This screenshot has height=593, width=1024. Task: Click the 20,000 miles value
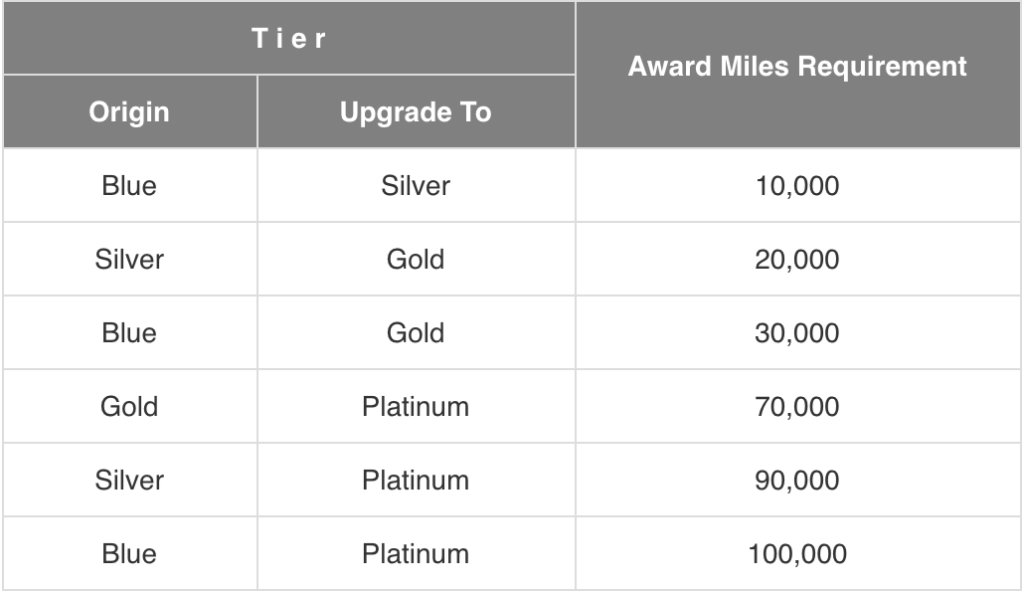point(797,259)
